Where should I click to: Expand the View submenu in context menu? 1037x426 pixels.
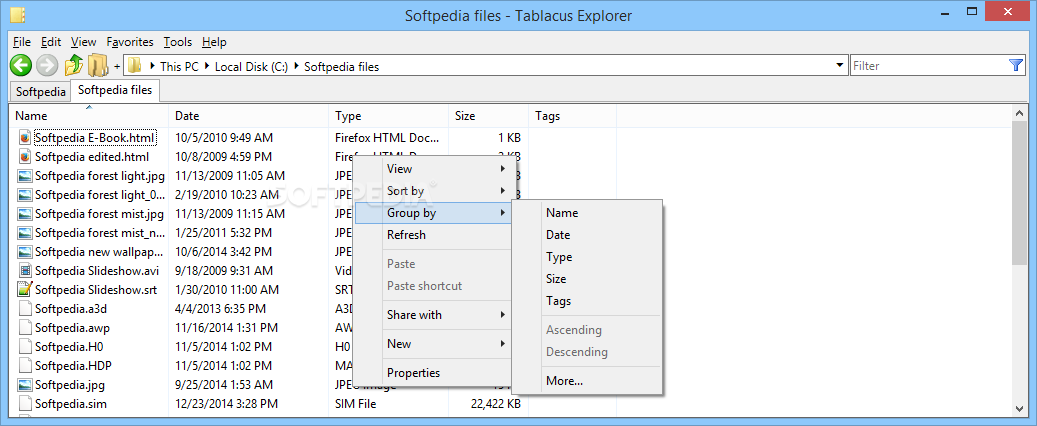pyautogui.click(x=503, y=169)
